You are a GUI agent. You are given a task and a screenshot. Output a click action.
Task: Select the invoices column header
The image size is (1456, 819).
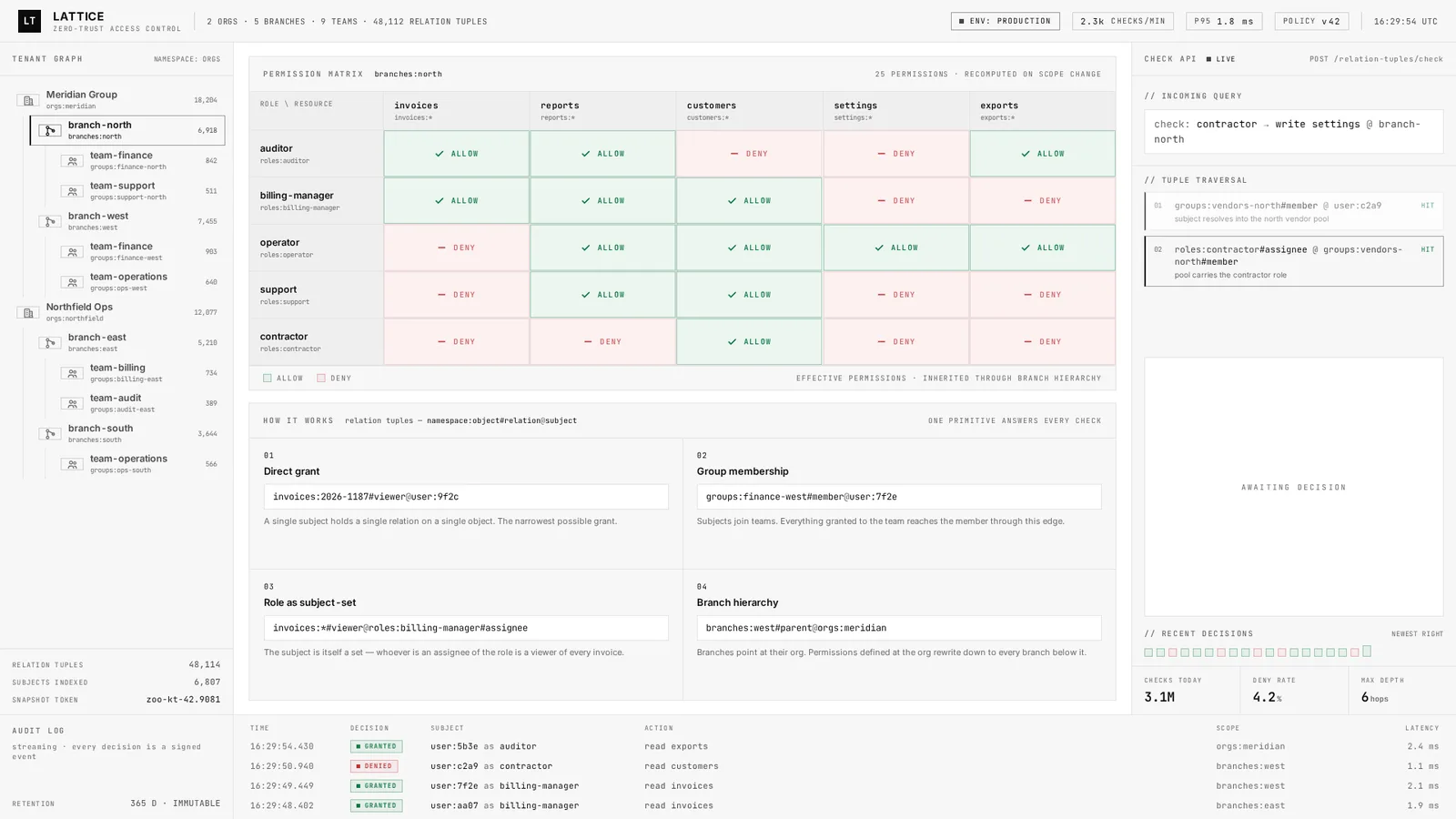[x=456, y=111]
